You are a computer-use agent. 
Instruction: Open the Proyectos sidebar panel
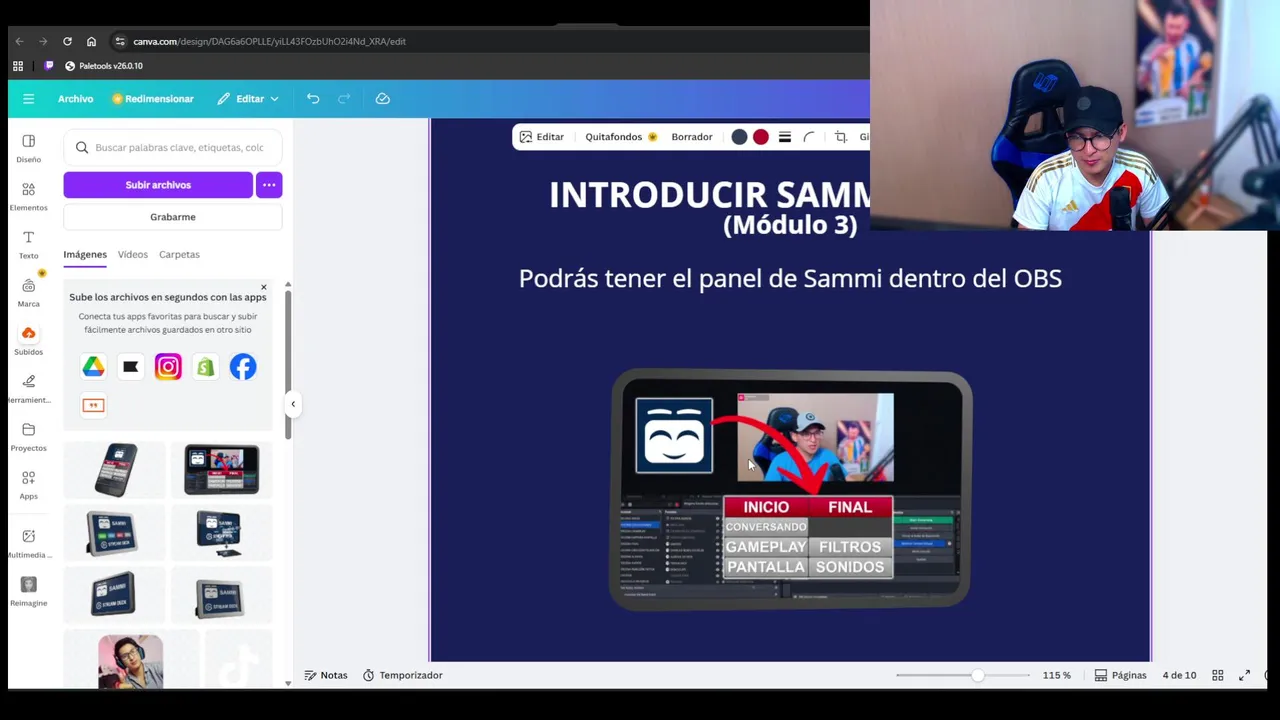click(28, 436)
